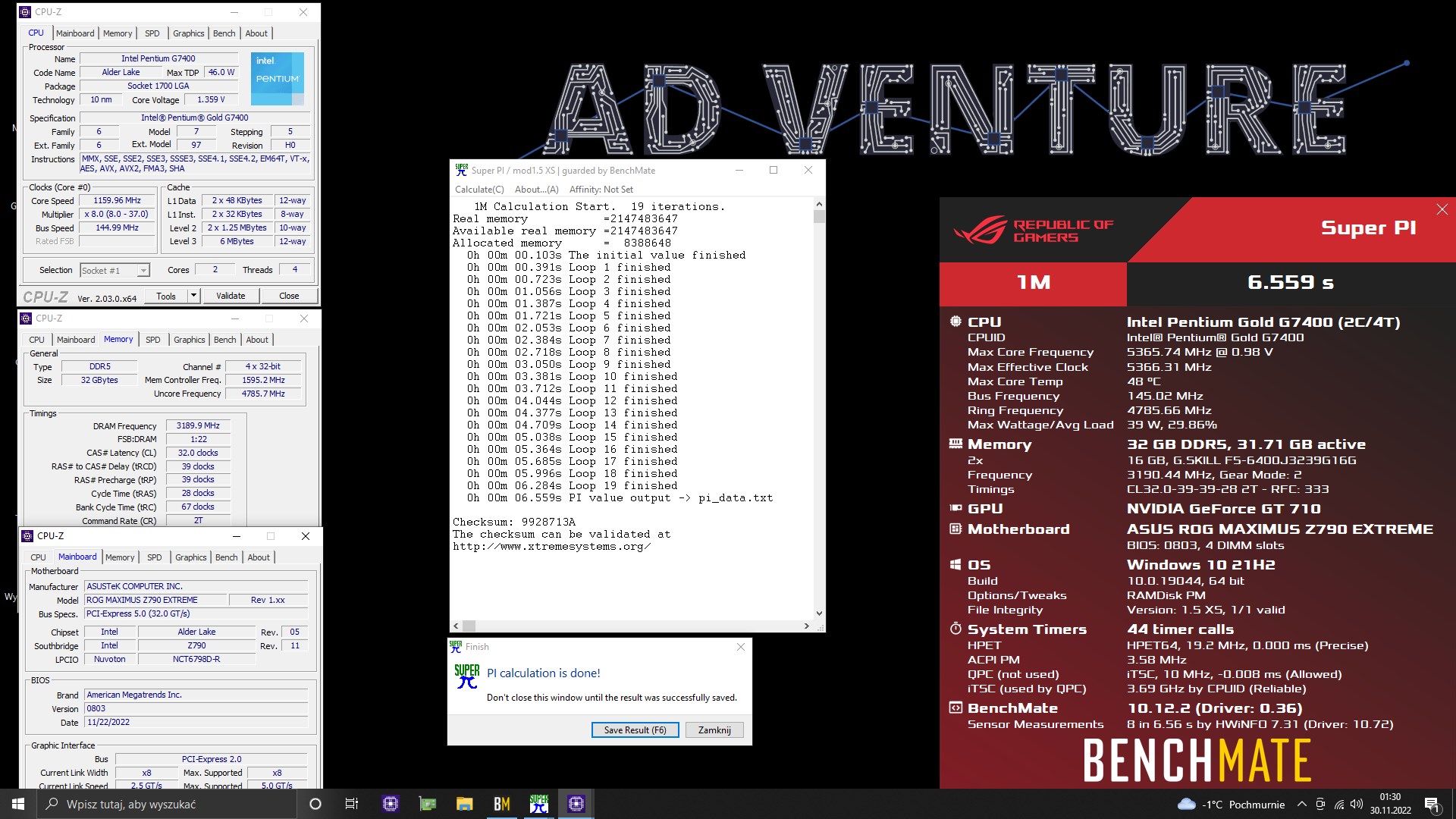Click Validate button in CPU-Z
Screen dimensions: 1456x819
coord(231,296)
